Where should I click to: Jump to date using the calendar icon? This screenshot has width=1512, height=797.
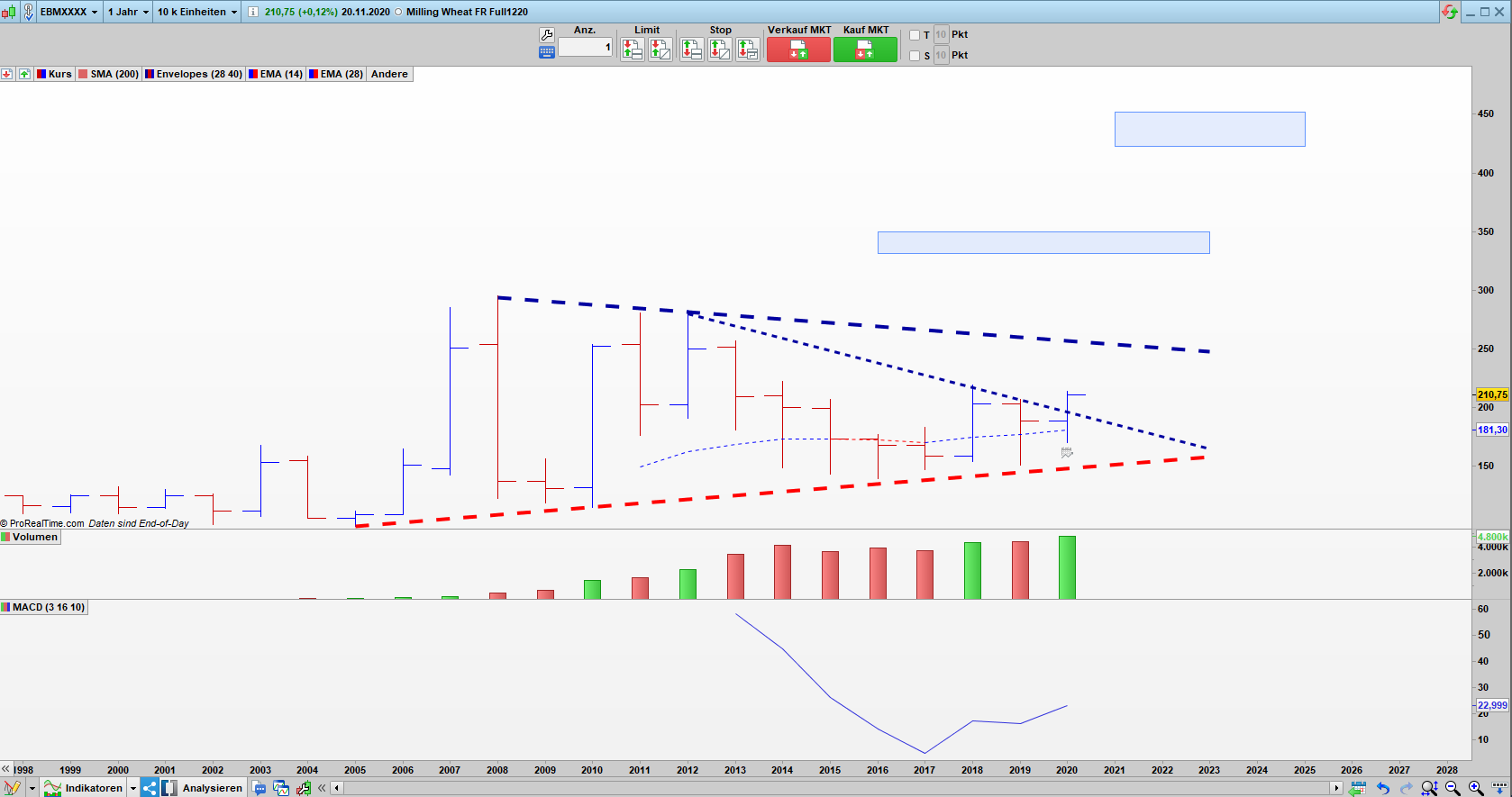point(1357,788)
